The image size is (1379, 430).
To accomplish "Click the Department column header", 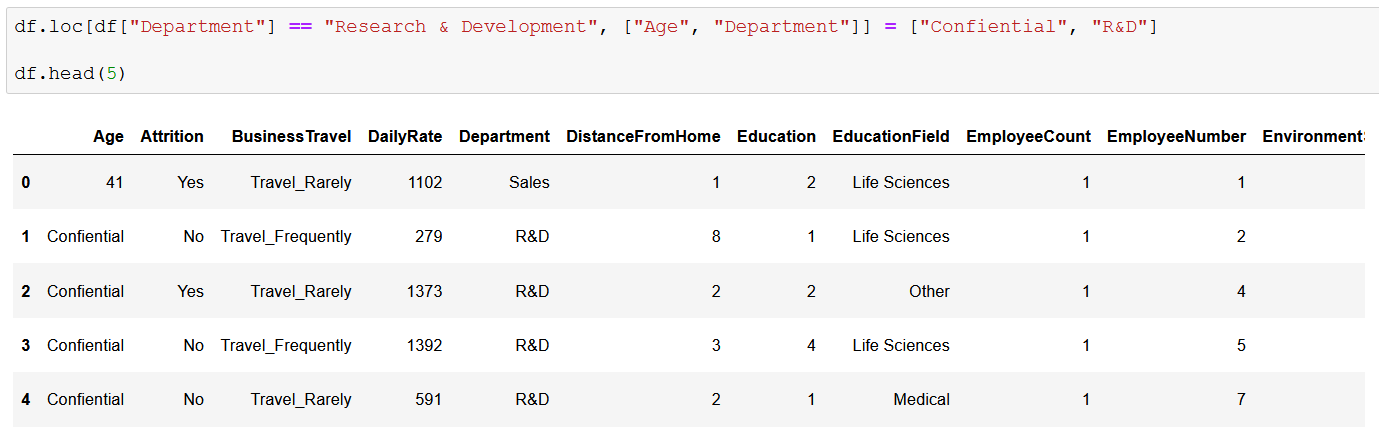I will click(x=504, y=137).
